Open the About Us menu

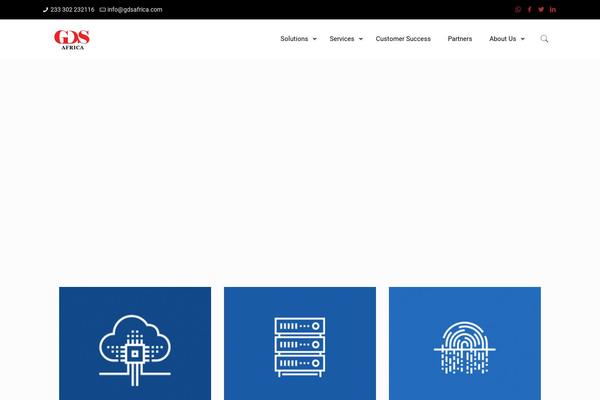(x=502, y=39)
